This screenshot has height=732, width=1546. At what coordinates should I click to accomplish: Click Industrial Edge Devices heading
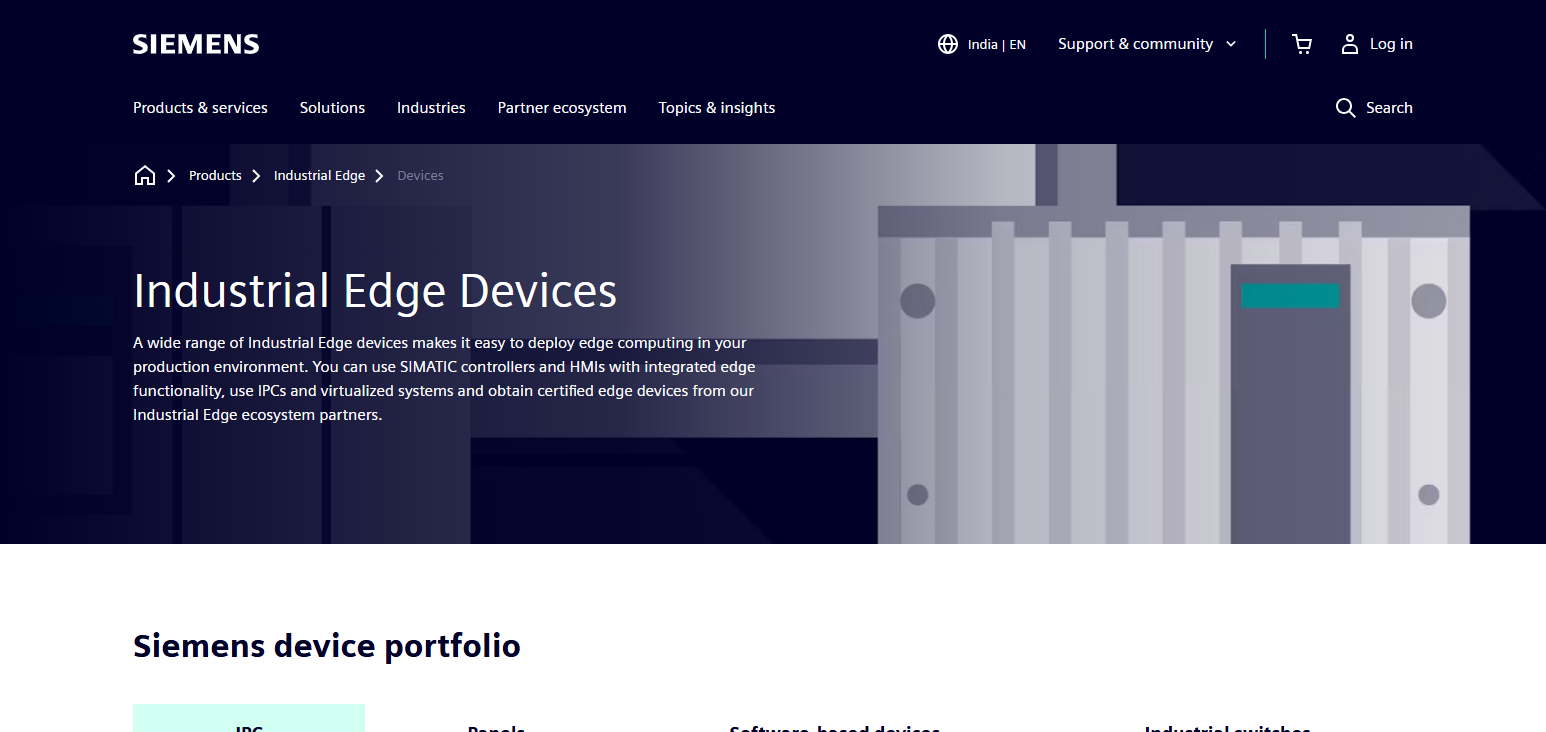pyautogui.click(x=375, y=291)
